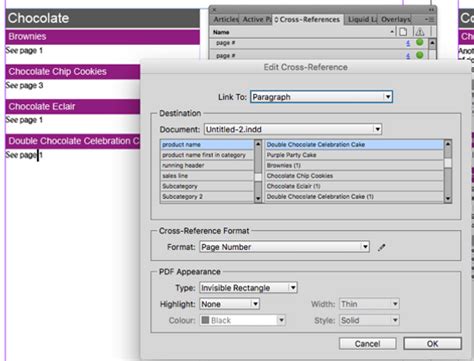Click 'See page 1' text under Chocolate Eclair
Viewport: 474px width, 361px height.
coord(24,120)
